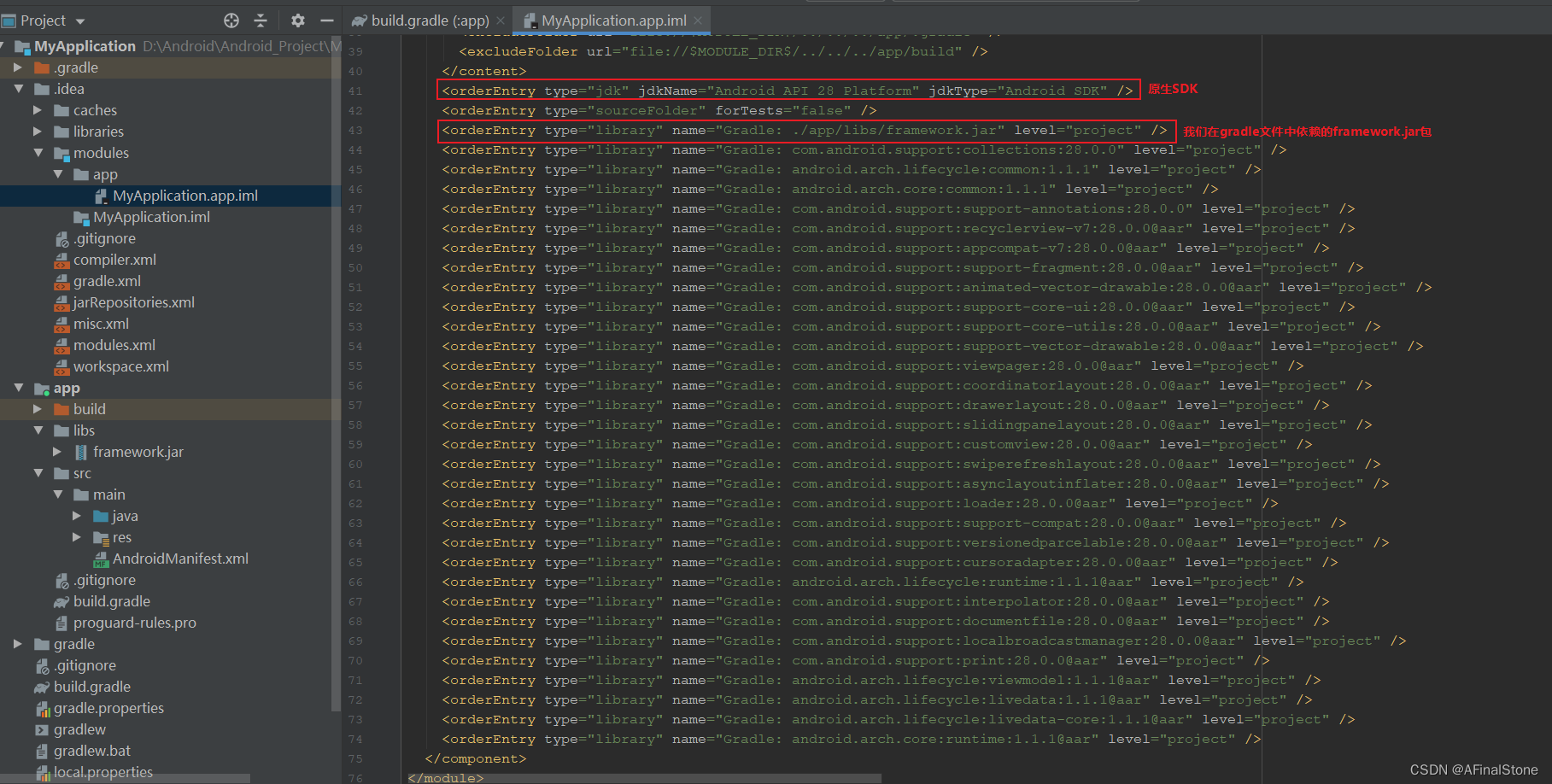Expand the build folder
This screenshot has width=1552, height=784.
pos(38,409)
